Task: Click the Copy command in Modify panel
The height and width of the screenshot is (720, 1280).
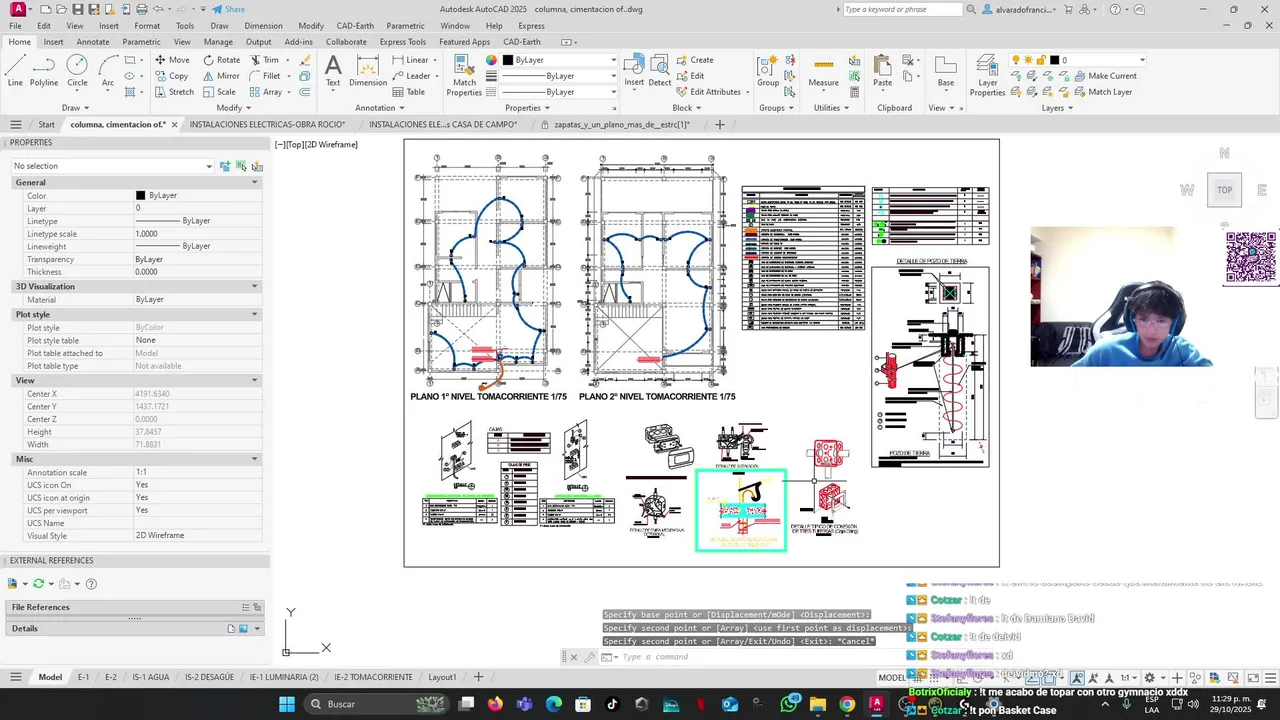Action: pyautogui.click(x=171, y=76)
